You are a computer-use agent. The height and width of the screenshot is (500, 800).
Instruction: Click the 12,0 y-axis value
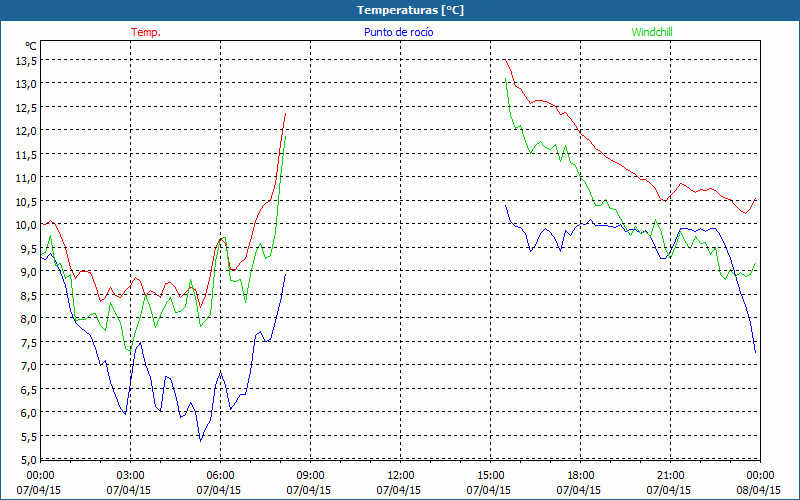click(27, 132)
